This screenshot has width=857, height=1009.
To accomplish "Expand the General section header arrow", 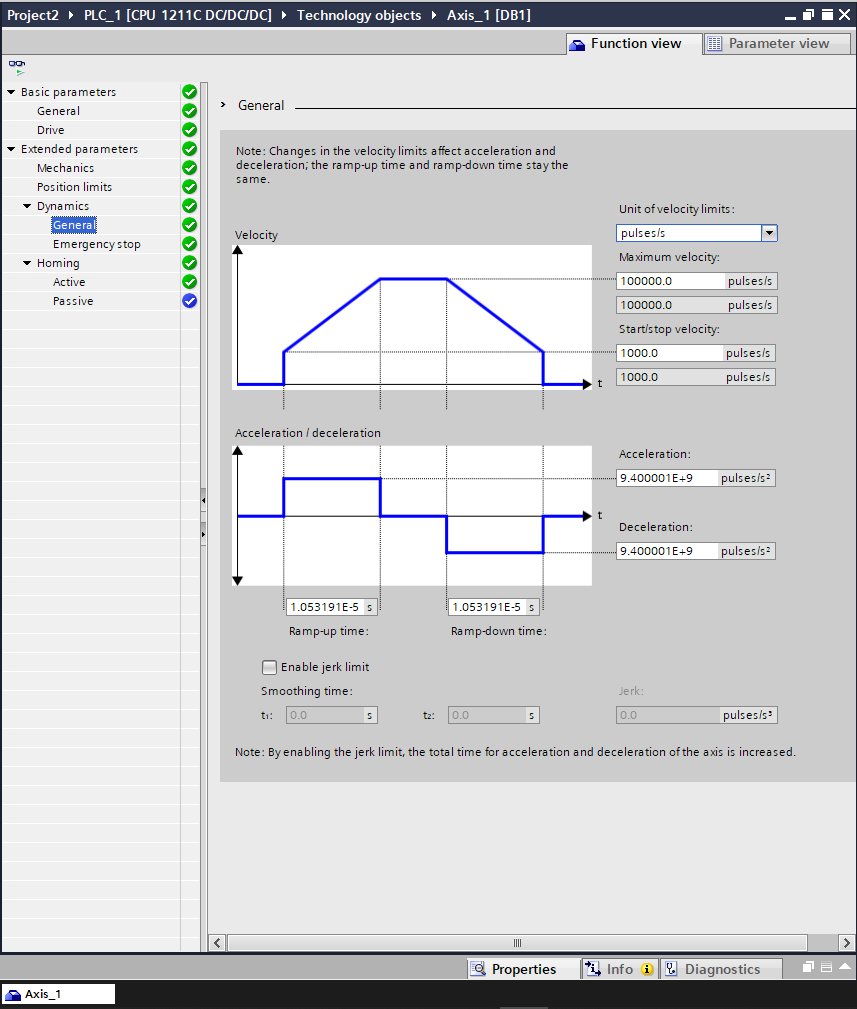I will (224, 105).
